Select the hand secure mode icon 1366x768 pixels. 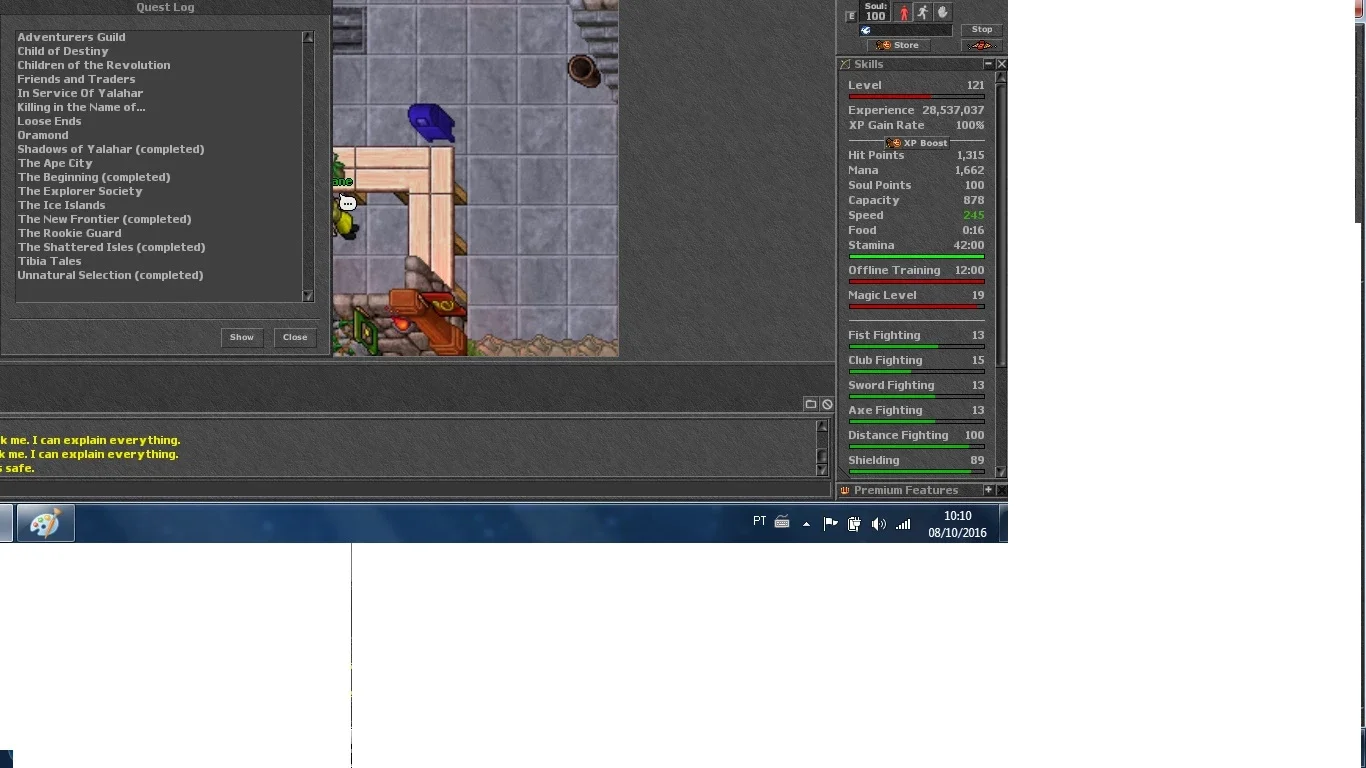(x=942, y=13)
